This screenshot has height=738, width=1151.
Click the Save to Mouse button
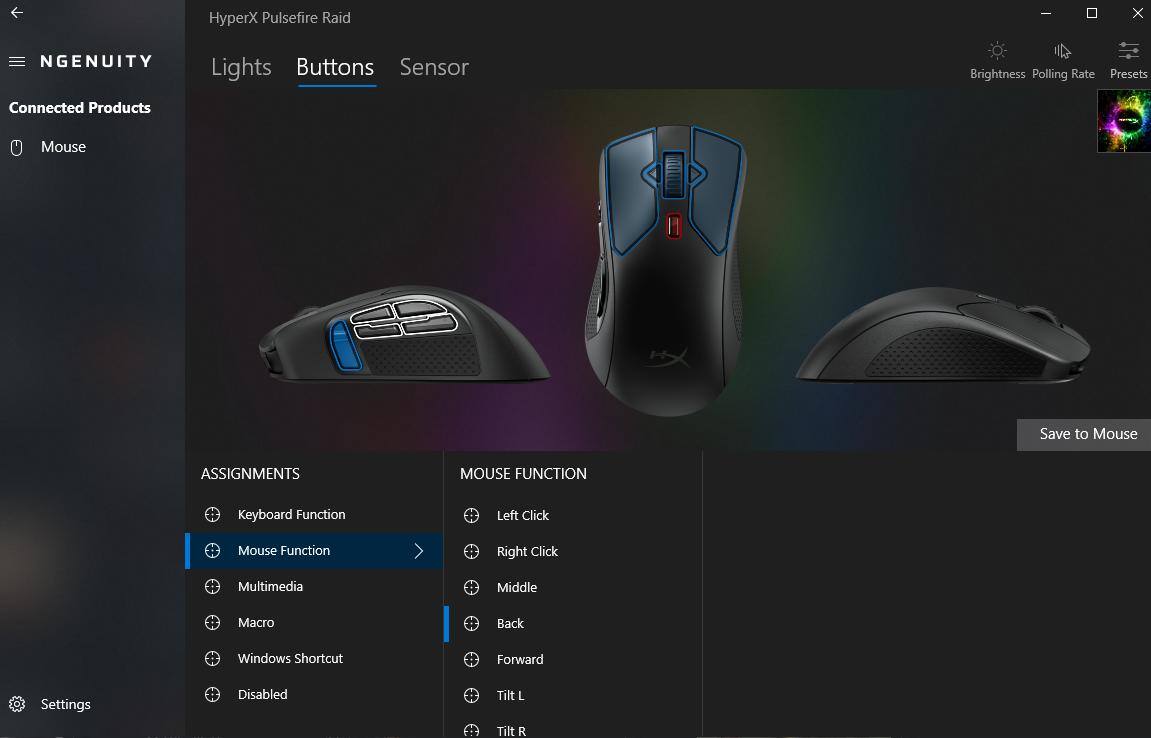(x=1083, y=435)
